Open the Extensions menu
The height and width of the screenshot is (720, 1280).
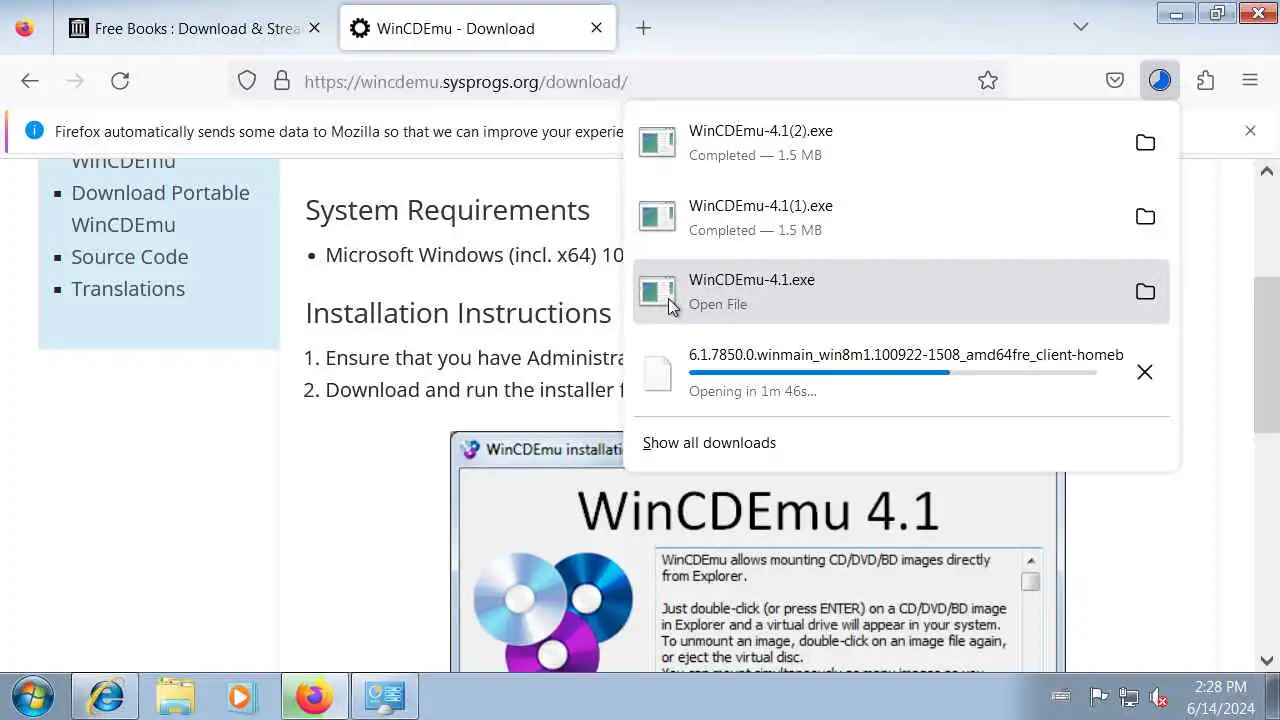pos(1205,81)
